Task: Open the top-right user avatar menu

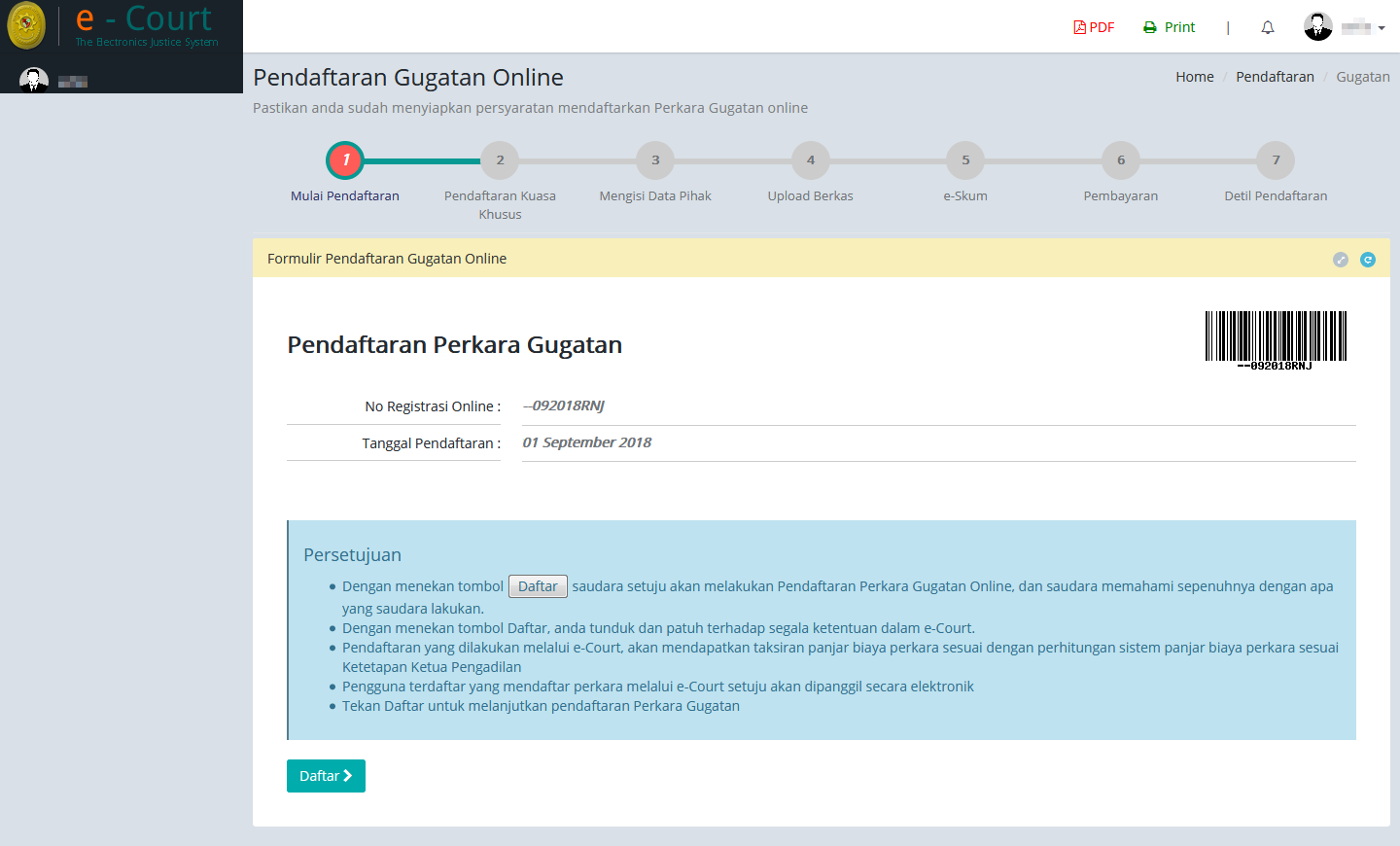Action: click(x=1345, y=27)
